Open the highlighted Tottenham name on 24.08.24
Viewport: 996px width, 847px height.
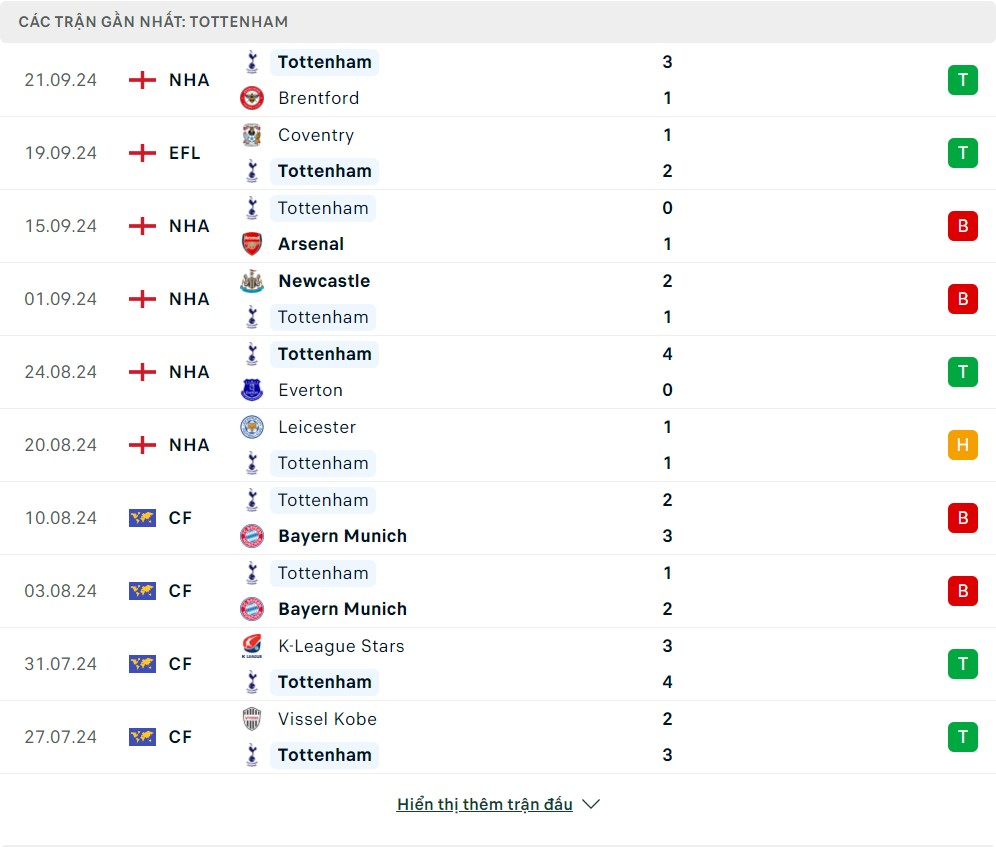pos(324,354)
